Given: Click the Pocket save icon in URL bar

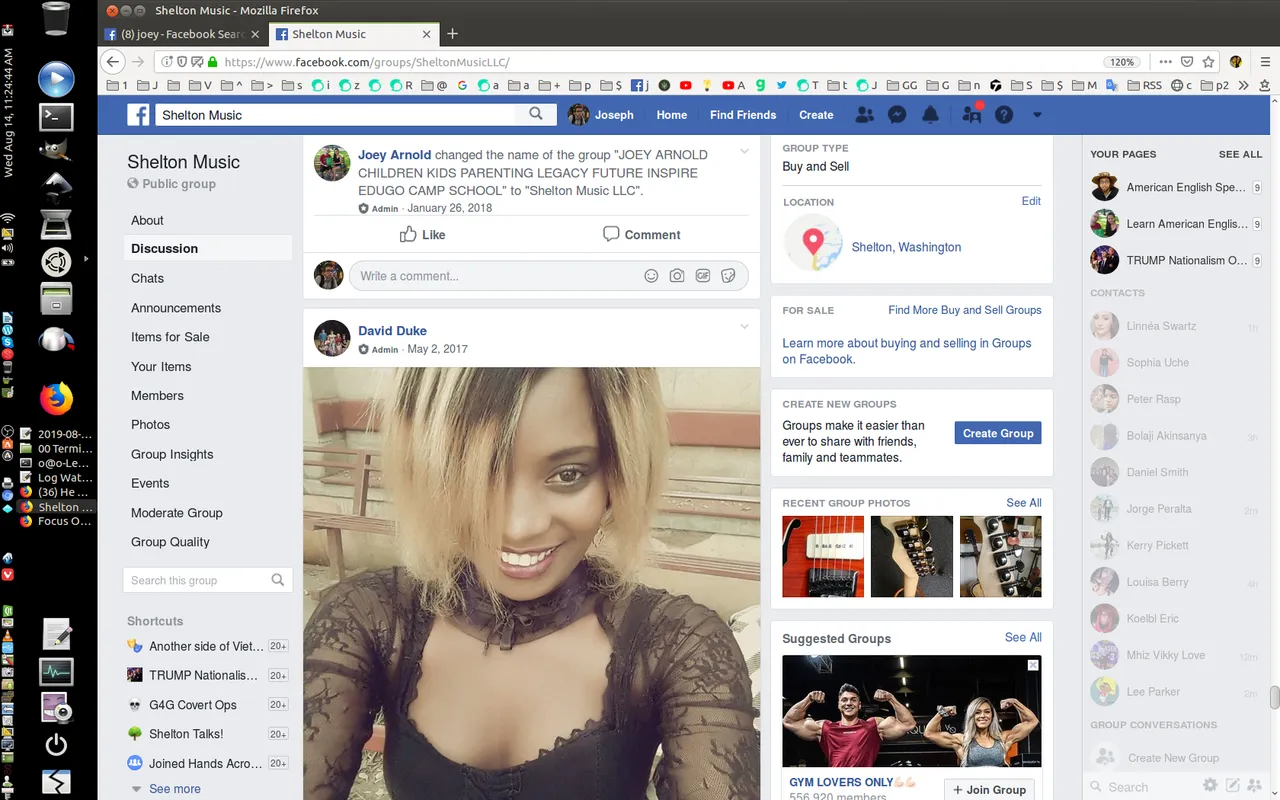Looking at the screenshot, I should coord(1187,61).
